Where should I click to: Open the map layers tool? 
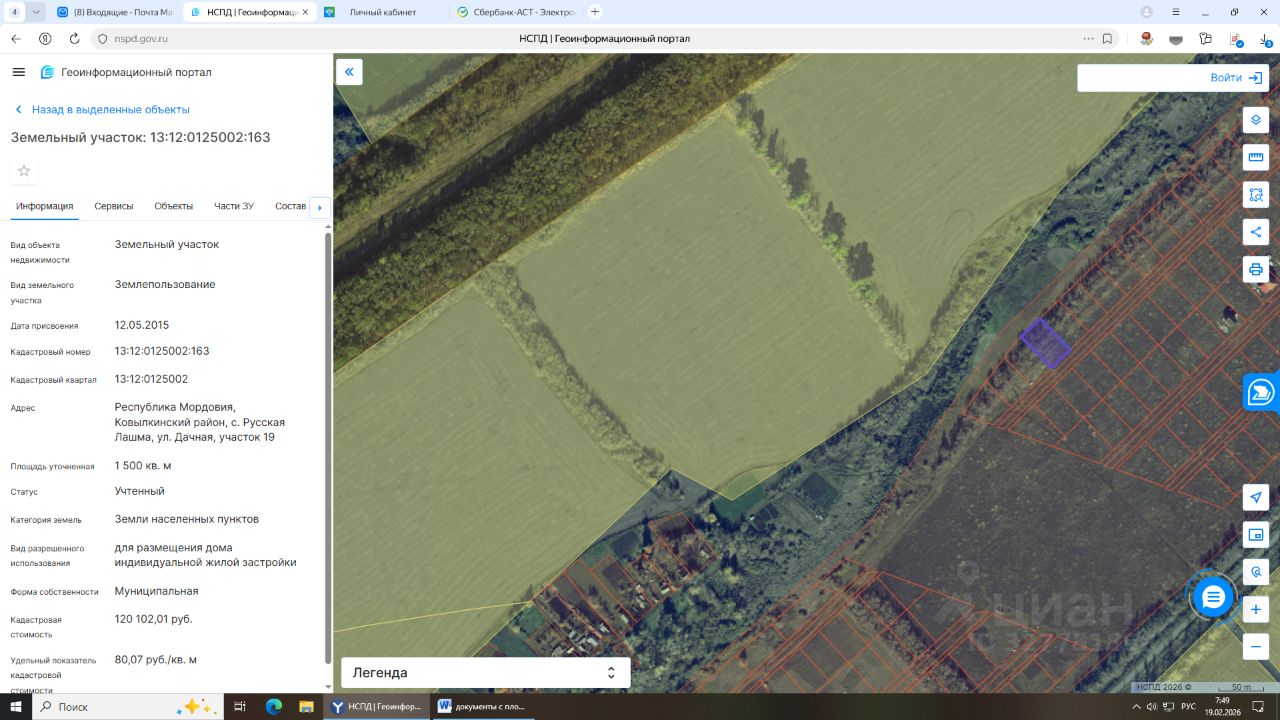[1256, 120]
